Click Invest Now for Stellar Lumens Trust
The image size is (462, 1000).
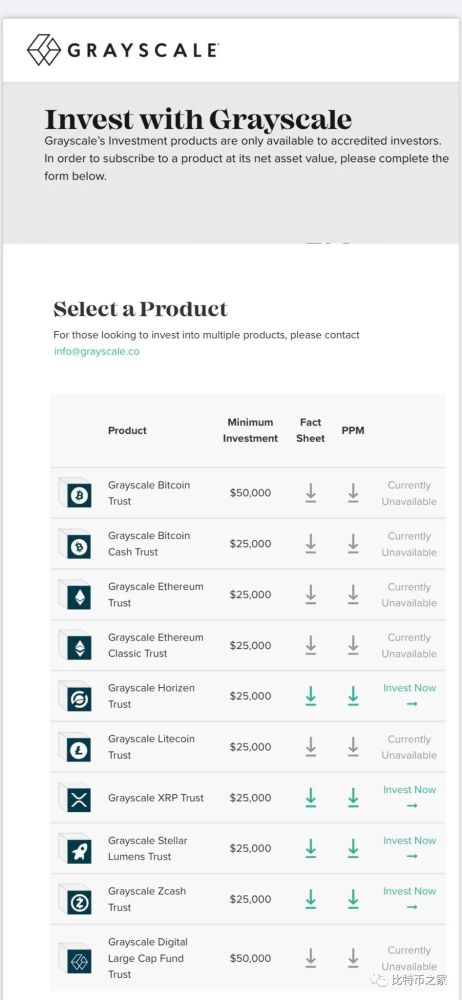(410, 848)
